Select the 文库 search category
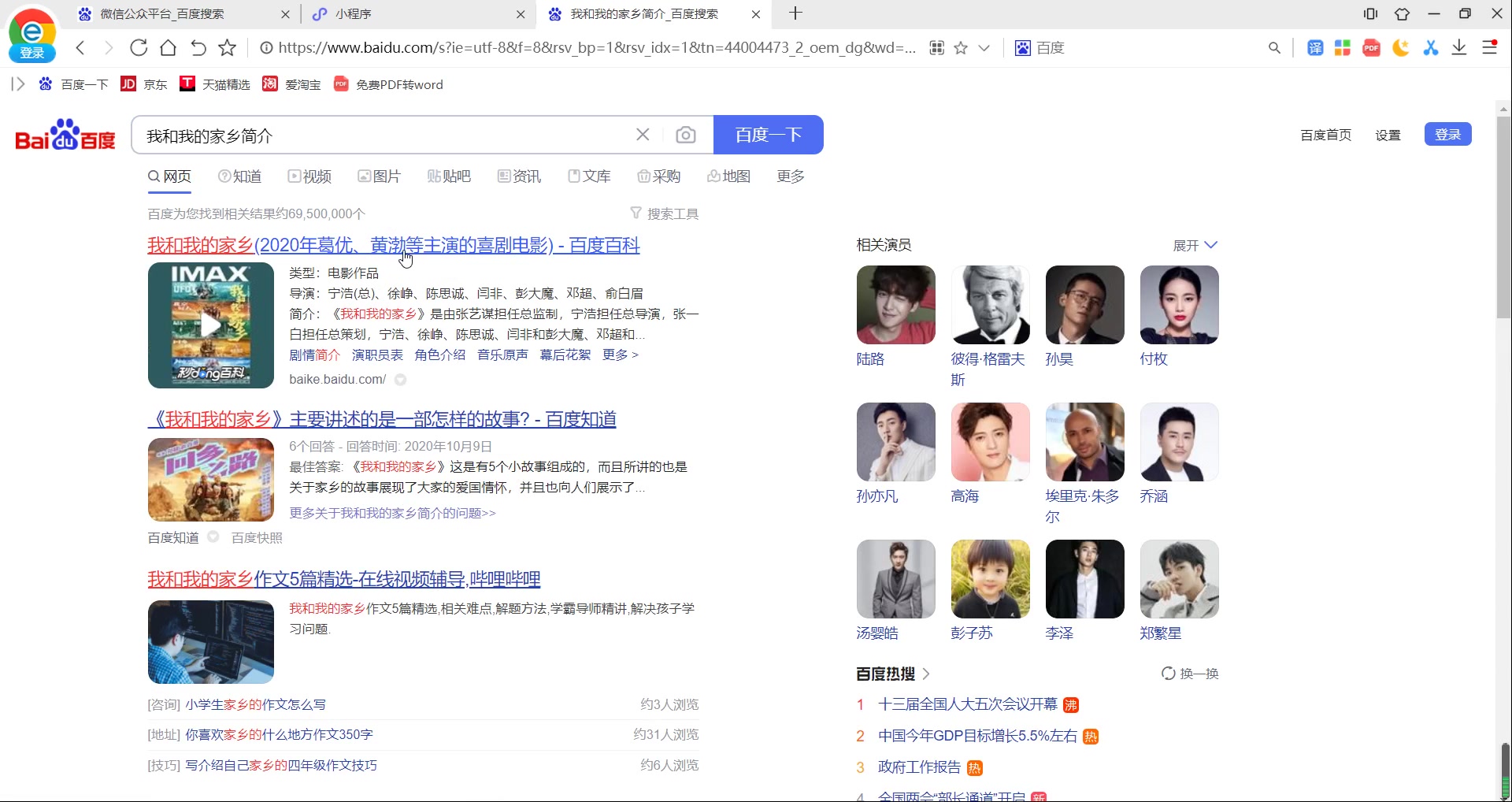Viewport: 1512px width, 802px height. [x=589, y=176]
